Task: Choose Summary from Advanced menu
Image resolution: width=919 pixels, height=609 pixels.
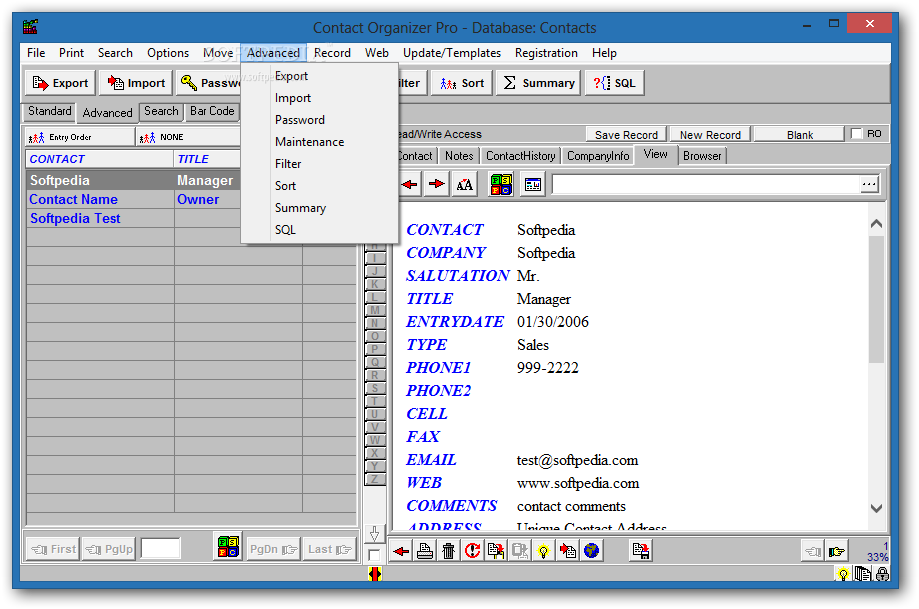Action: point(300,208)
